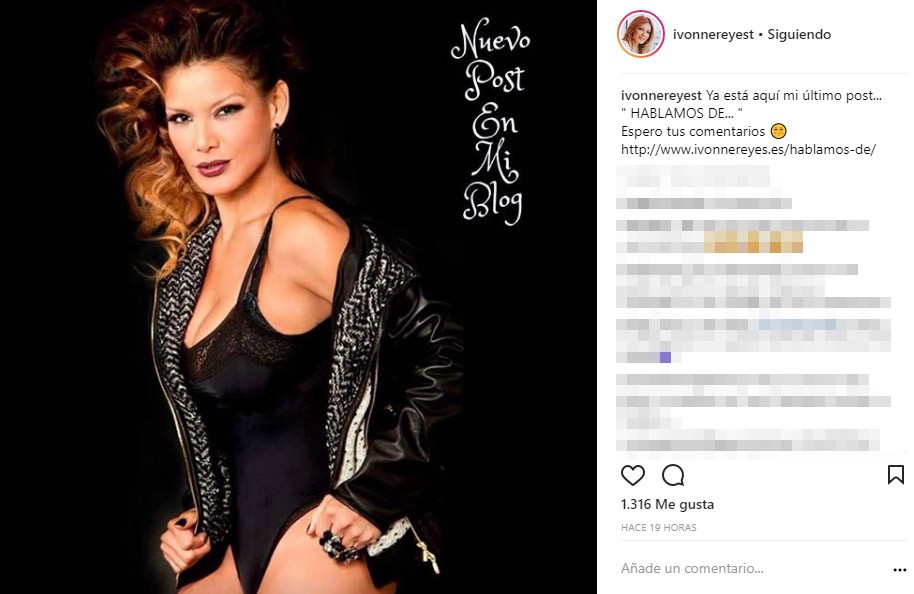The image size is (914, 594).
Task: Click the main post photo
Action: pyautogui.click(x=298, y=297)
